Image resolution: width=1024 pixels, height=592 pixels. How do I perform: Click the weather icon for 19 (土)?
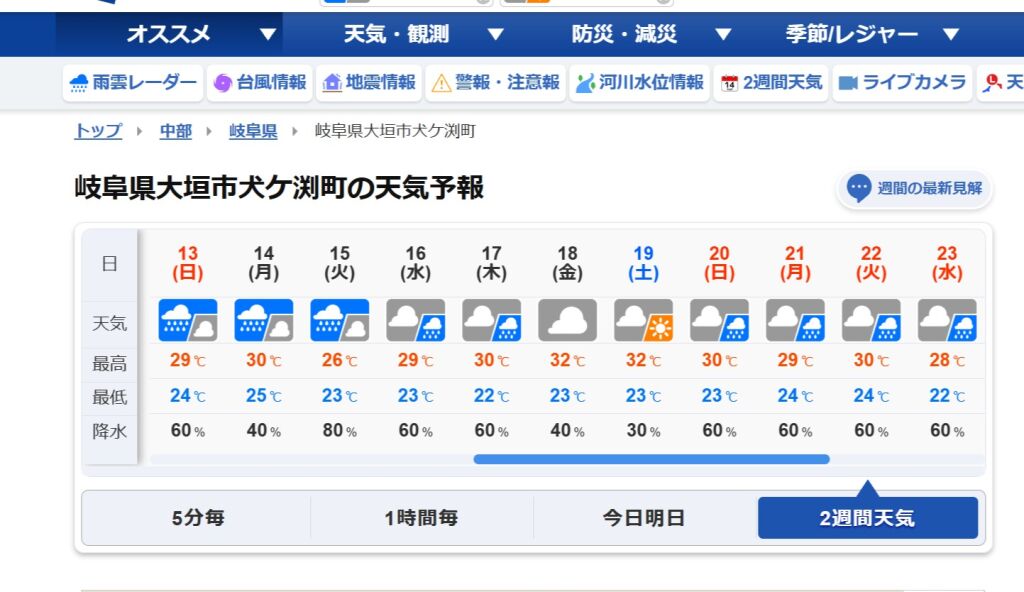(x=643, y=320)
